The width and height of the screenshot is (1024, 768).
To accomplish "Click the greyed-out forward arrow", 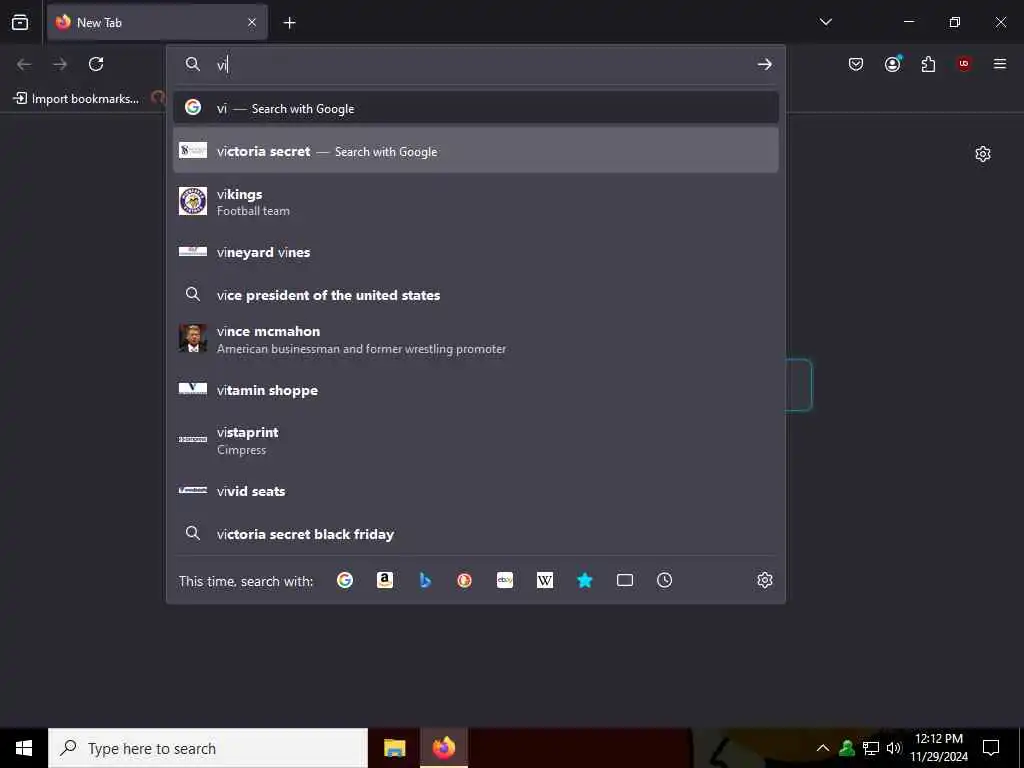I will 60,64.
